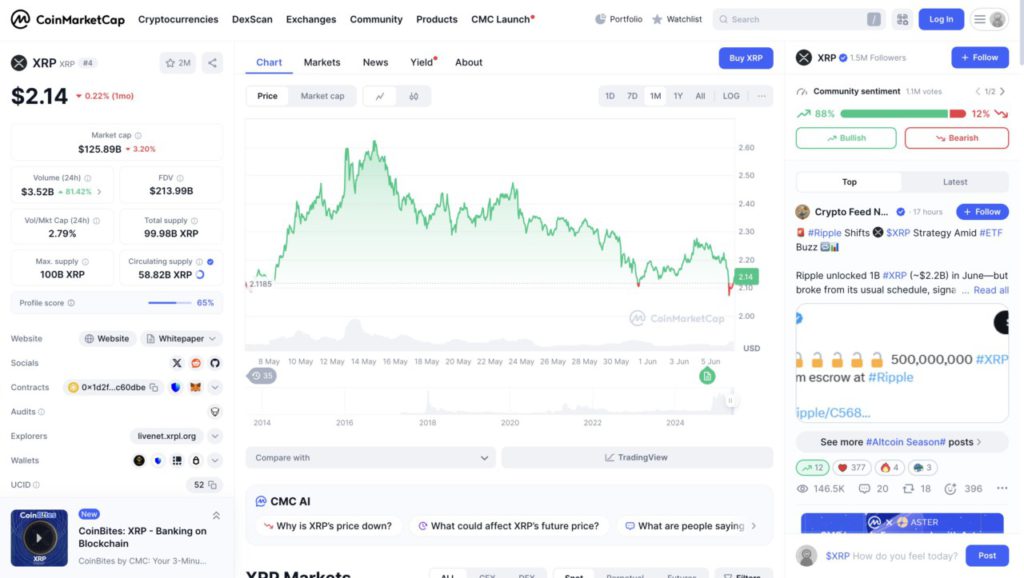Open the Compare with dropdown
This screenshot has width=1024, height=578.
pyautogui.click(x=370, y=457)
